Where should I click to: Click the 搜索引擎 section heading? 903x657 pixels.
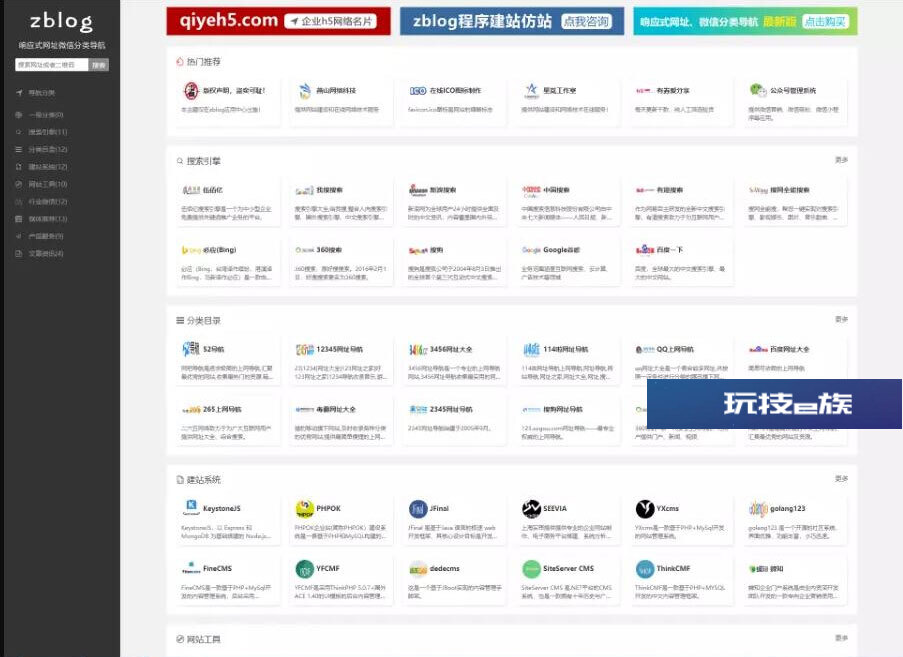pyautogui.click(x=203, y=161)
